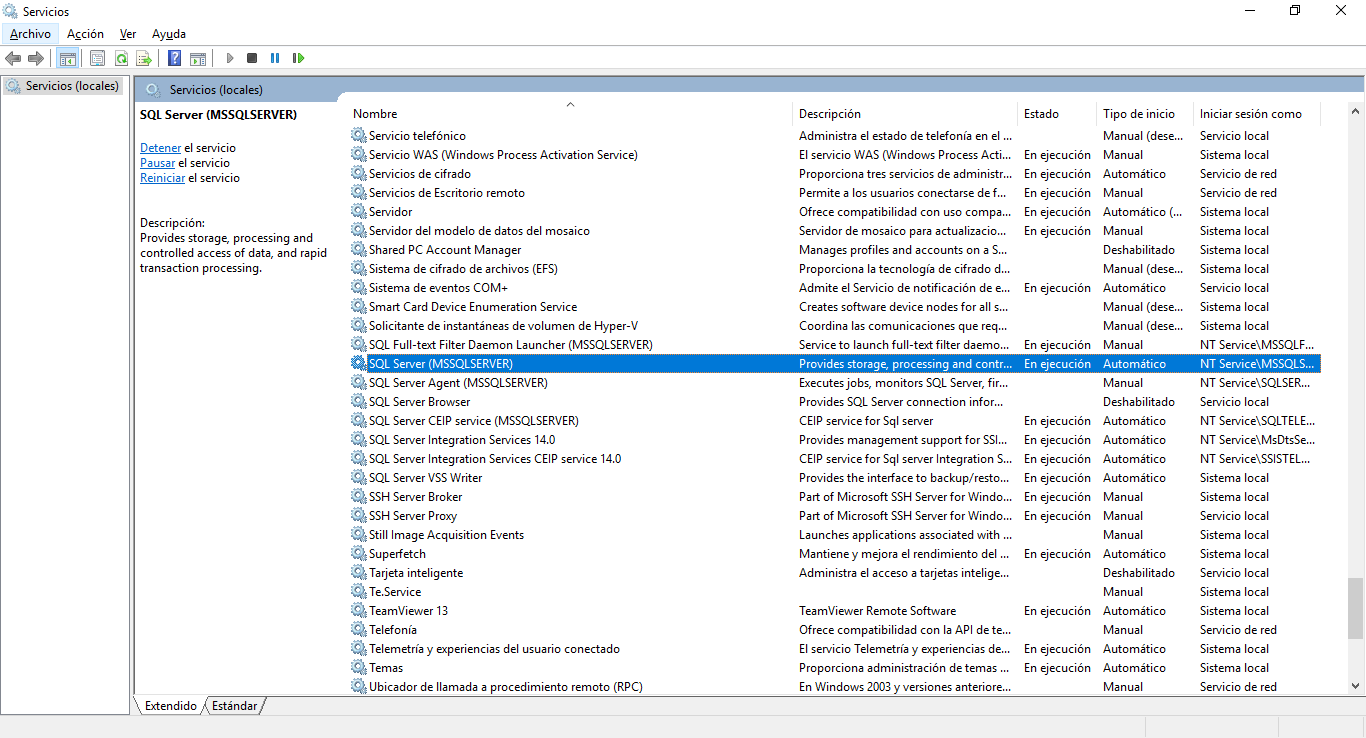Switch to the Estándar tab

pos(235,706)
